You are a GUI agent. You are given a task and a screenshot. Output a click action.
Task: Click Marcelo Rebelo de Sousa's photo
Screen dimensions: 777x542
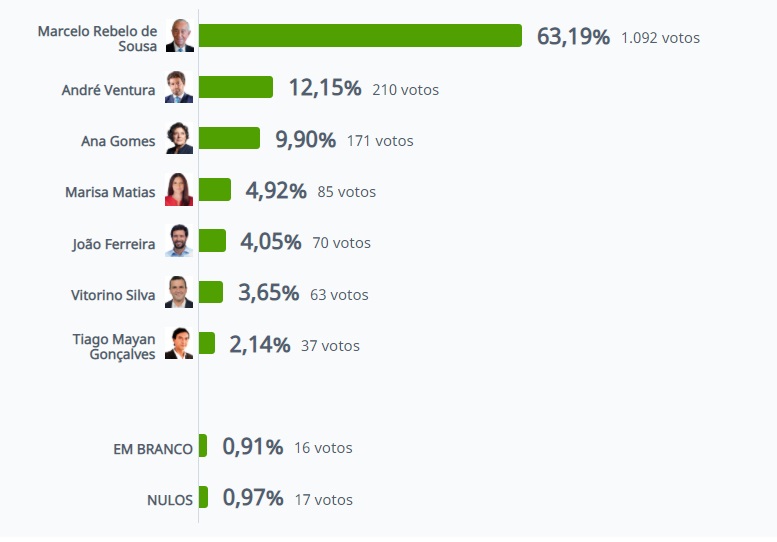[179, 36]
